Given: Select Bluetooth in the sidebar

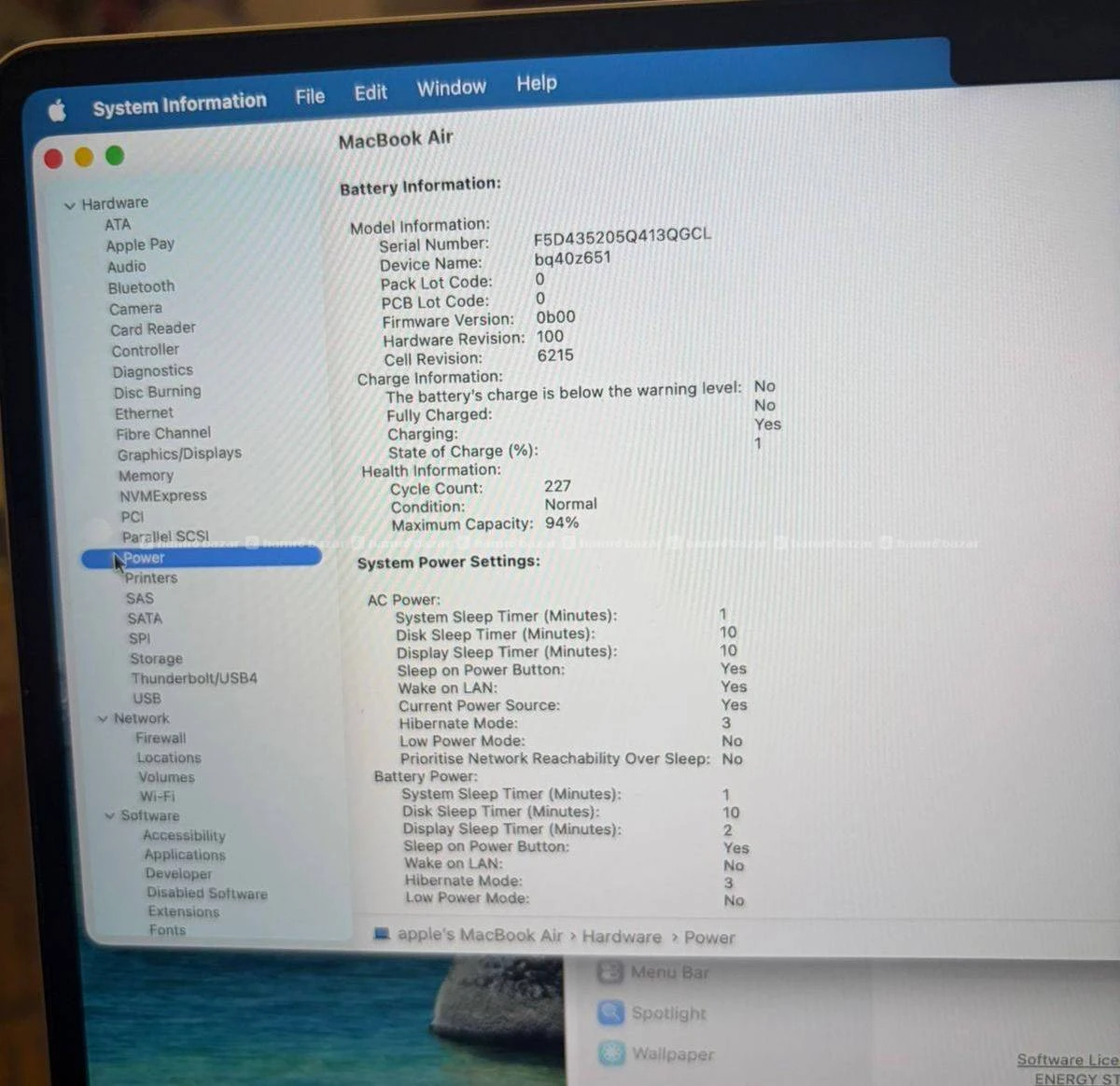Looking at the screenshot, I should pos(141,286).
